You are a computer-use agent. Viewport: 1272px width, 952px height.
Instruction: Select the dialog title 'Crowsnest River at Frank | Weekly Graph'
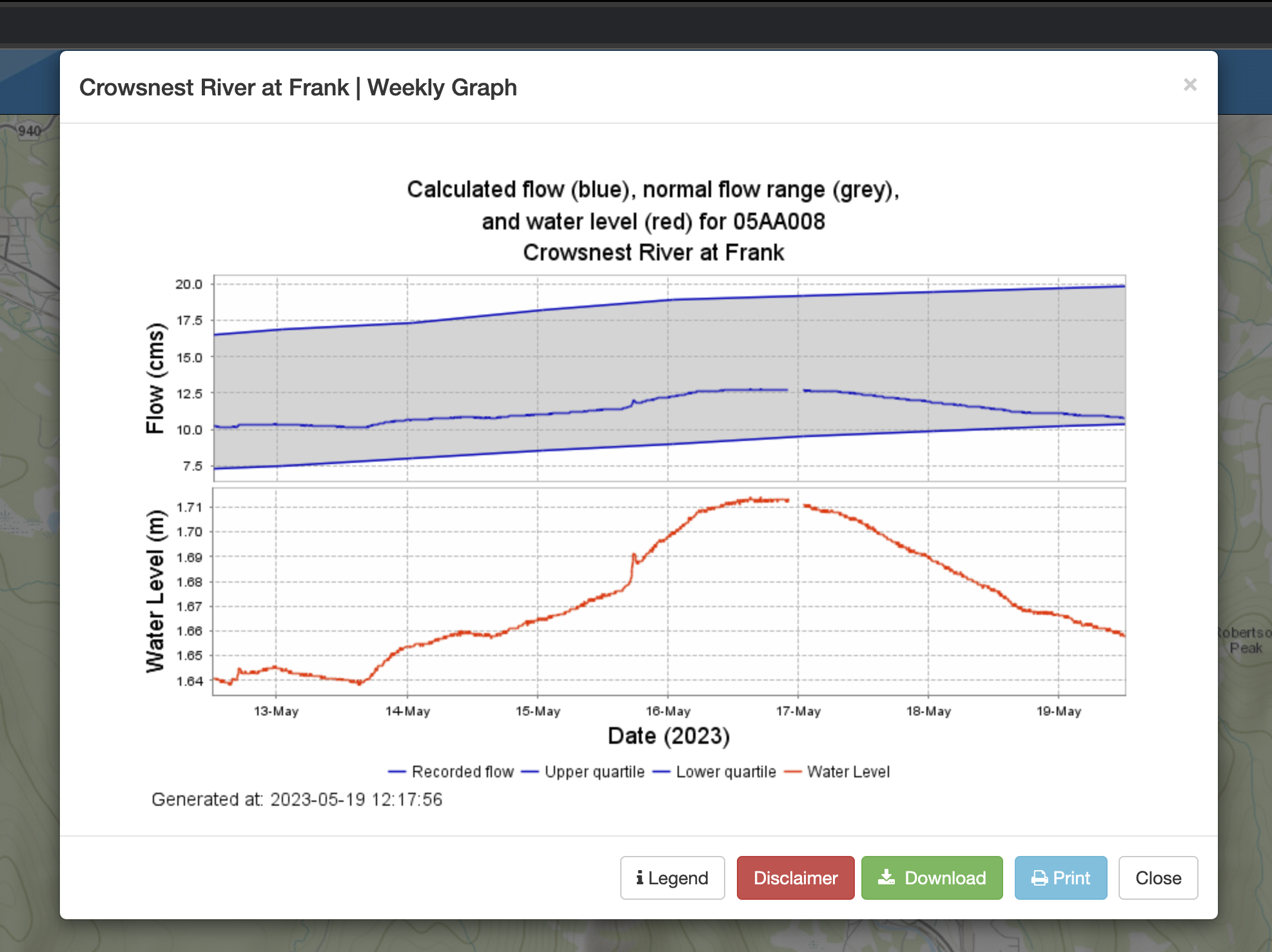click(298, 87)
